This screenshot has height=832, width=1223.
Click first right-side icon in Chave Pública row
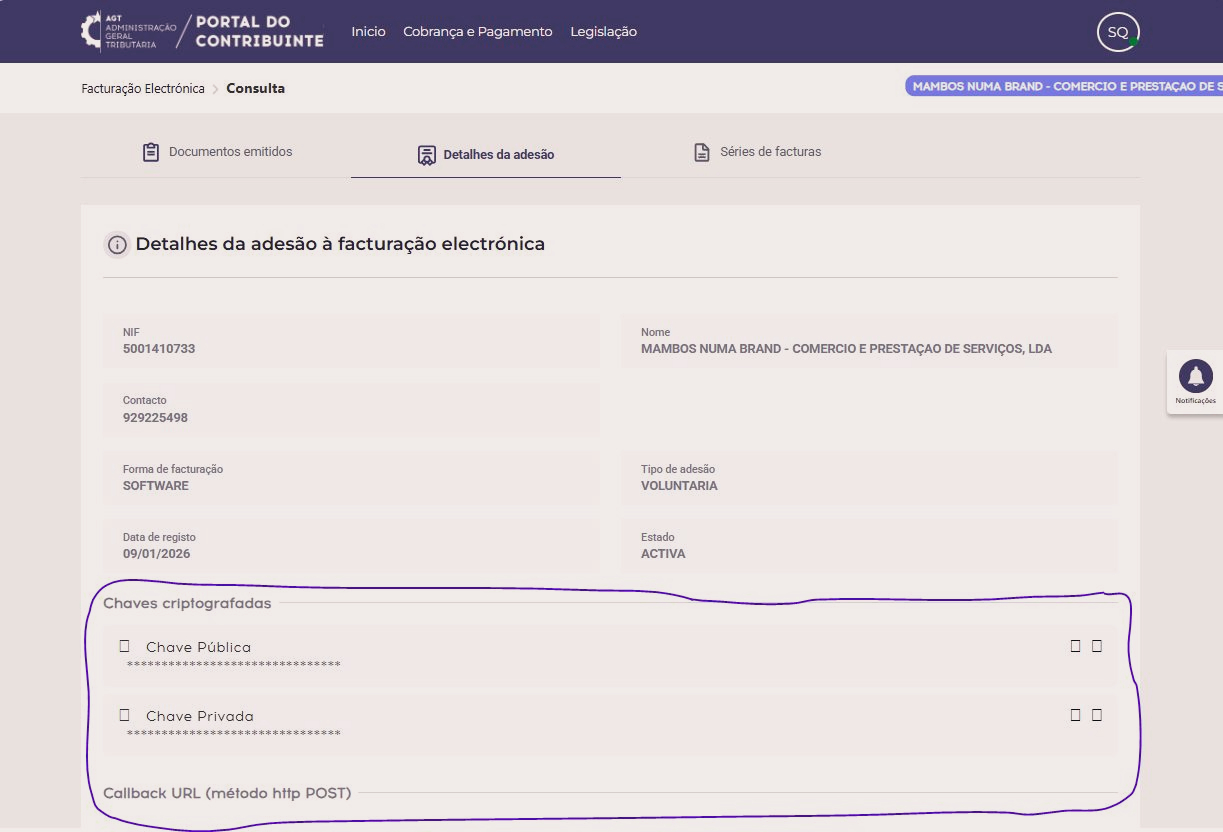coord(1075,646)
